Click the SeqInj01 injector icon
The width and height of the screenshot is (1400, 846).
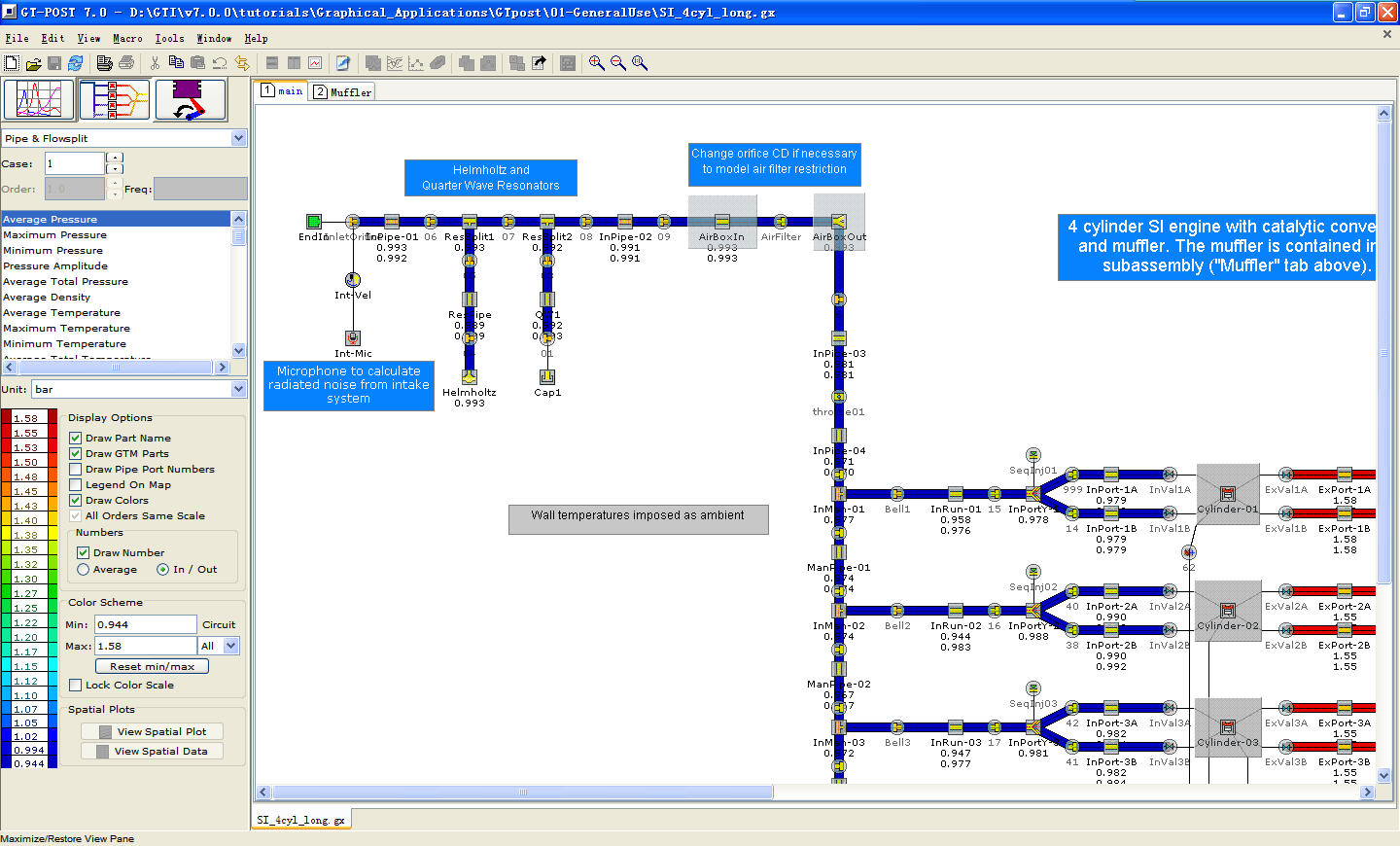click(x=1033, y=455)
